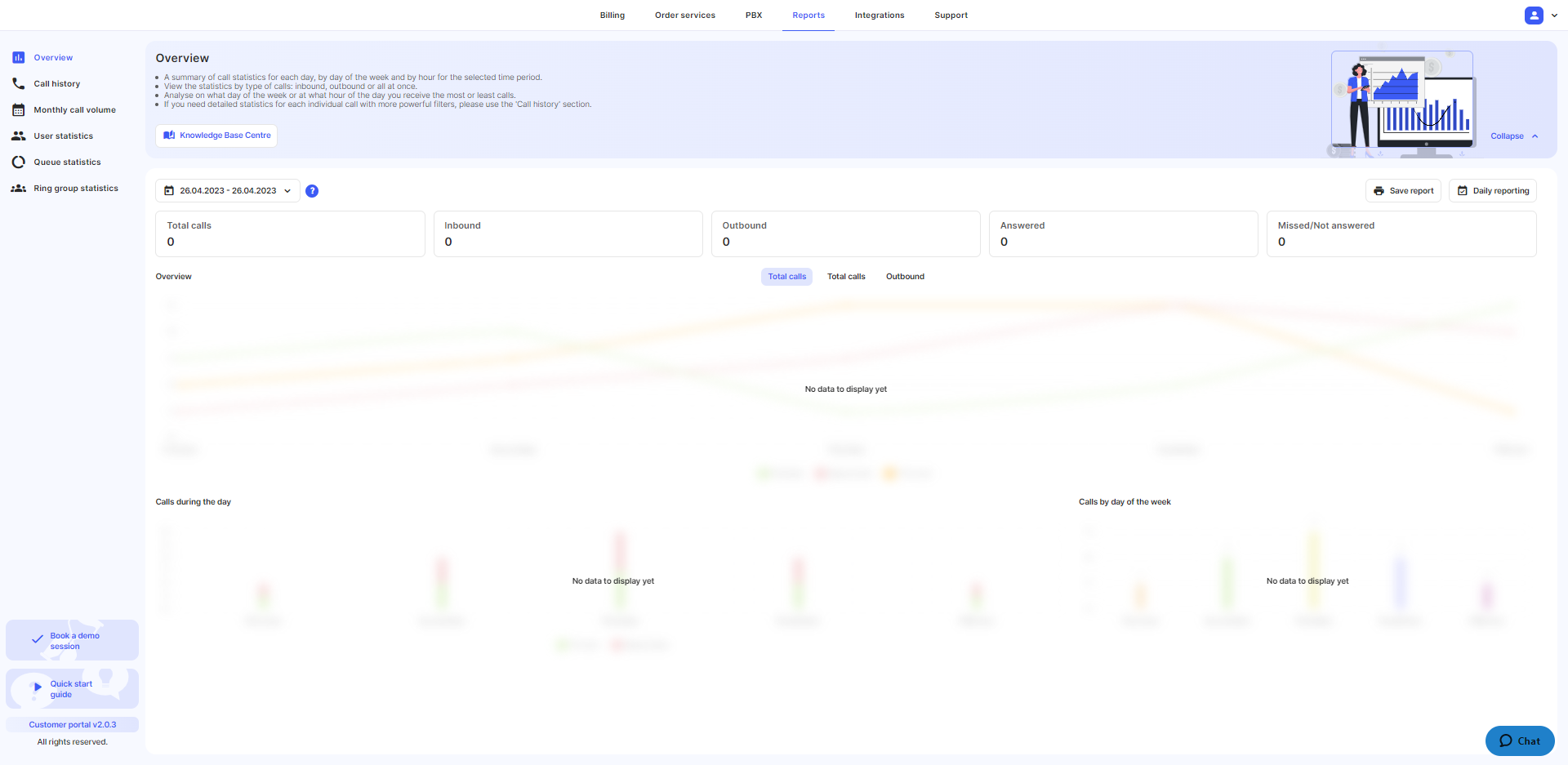The image size is (1568, 765).
Task: Click the Ring group statistics group icon
Action: tap(18, 188)
